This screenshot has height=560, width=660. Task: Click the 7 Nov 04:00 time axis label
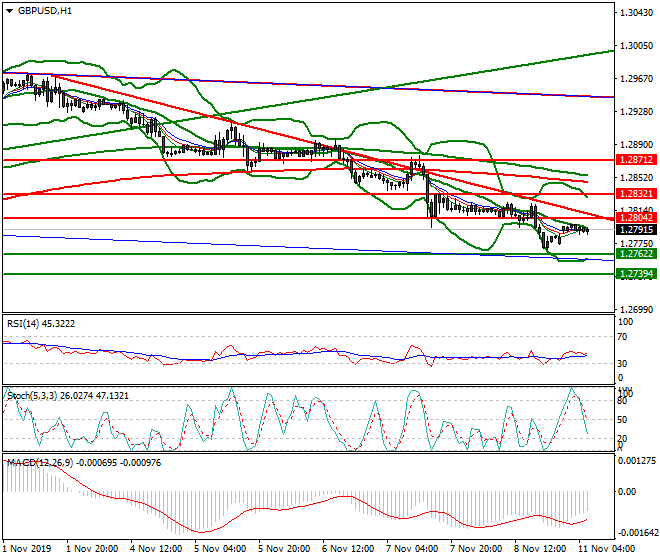point(412,549)
